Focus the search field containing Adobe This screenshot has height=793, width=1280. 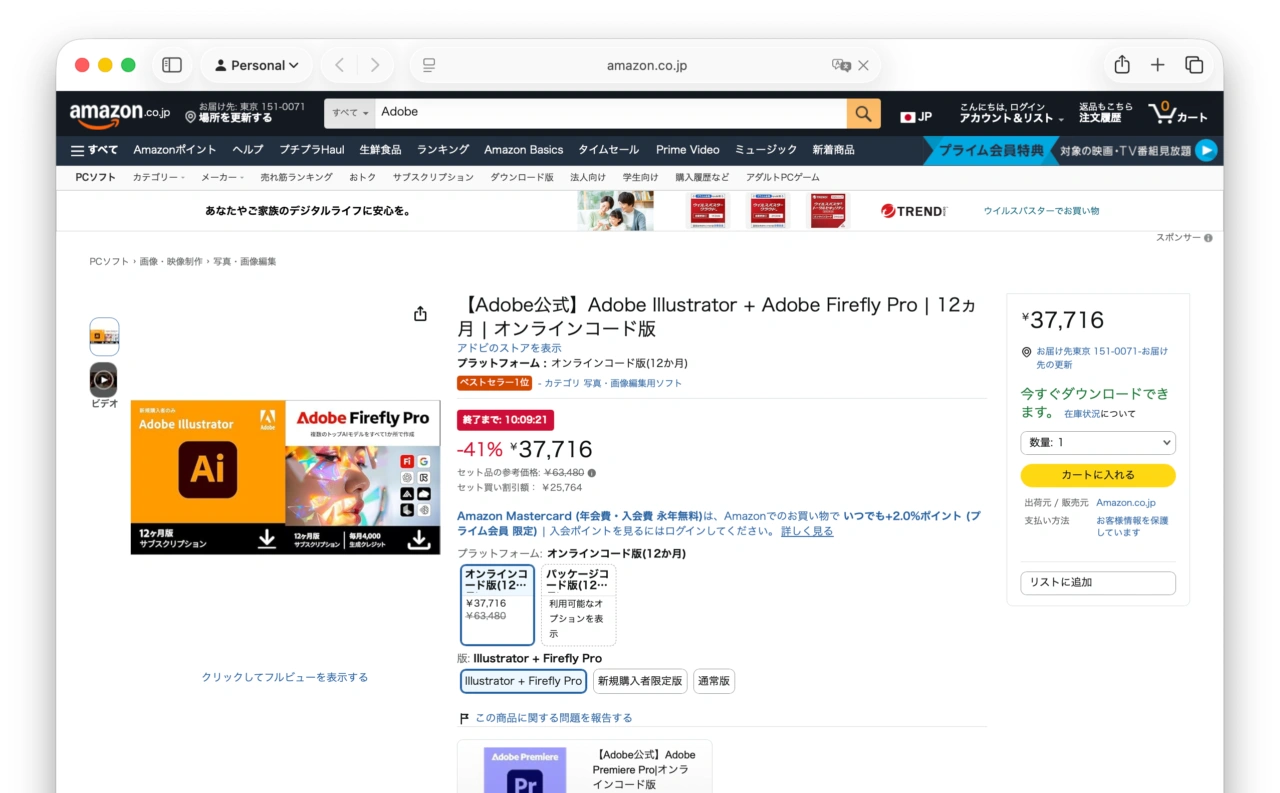point(611,113)
